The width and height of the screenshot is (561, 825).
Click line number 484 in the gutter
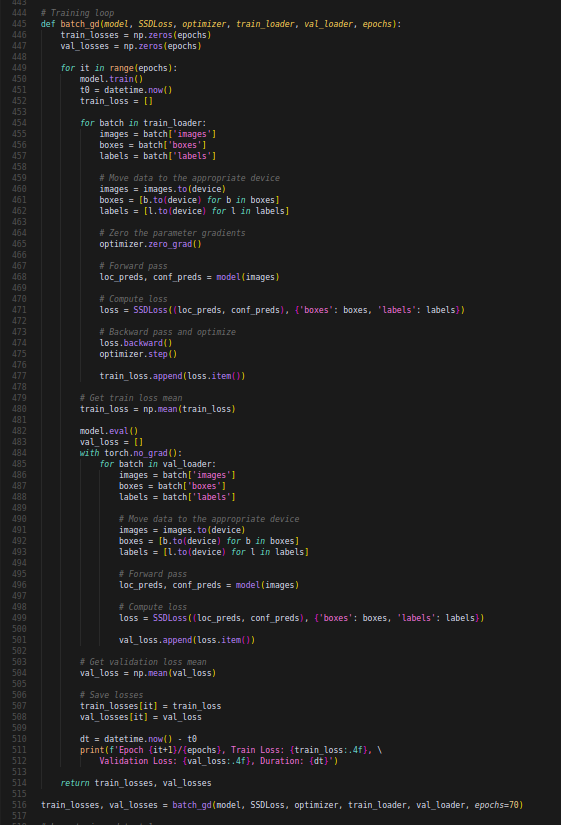point(19,454)
